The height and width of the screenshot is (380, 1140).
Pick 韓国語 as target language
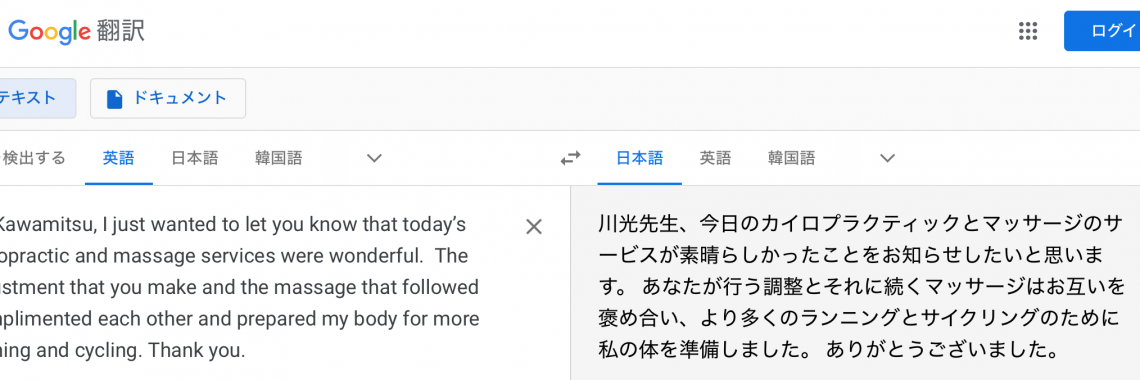pyautogui.click(x=792, y=158)
